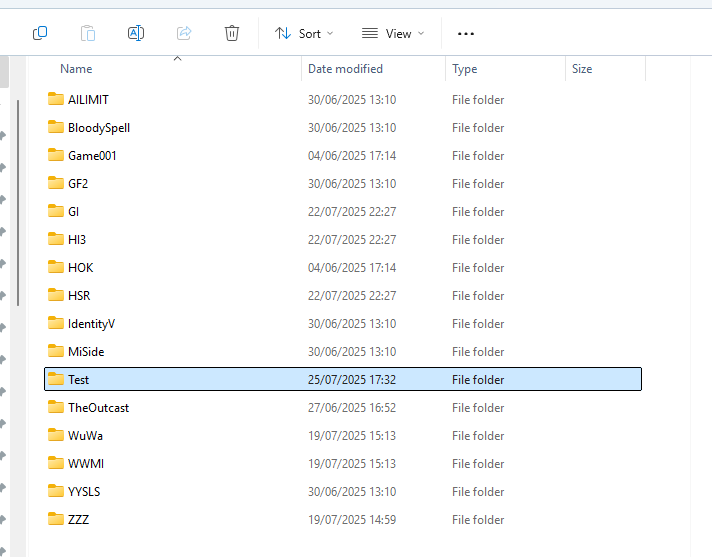Click the date 25/07/2025 17:32 of Test
Screen dimensions: 712x557
pos(352,380)
